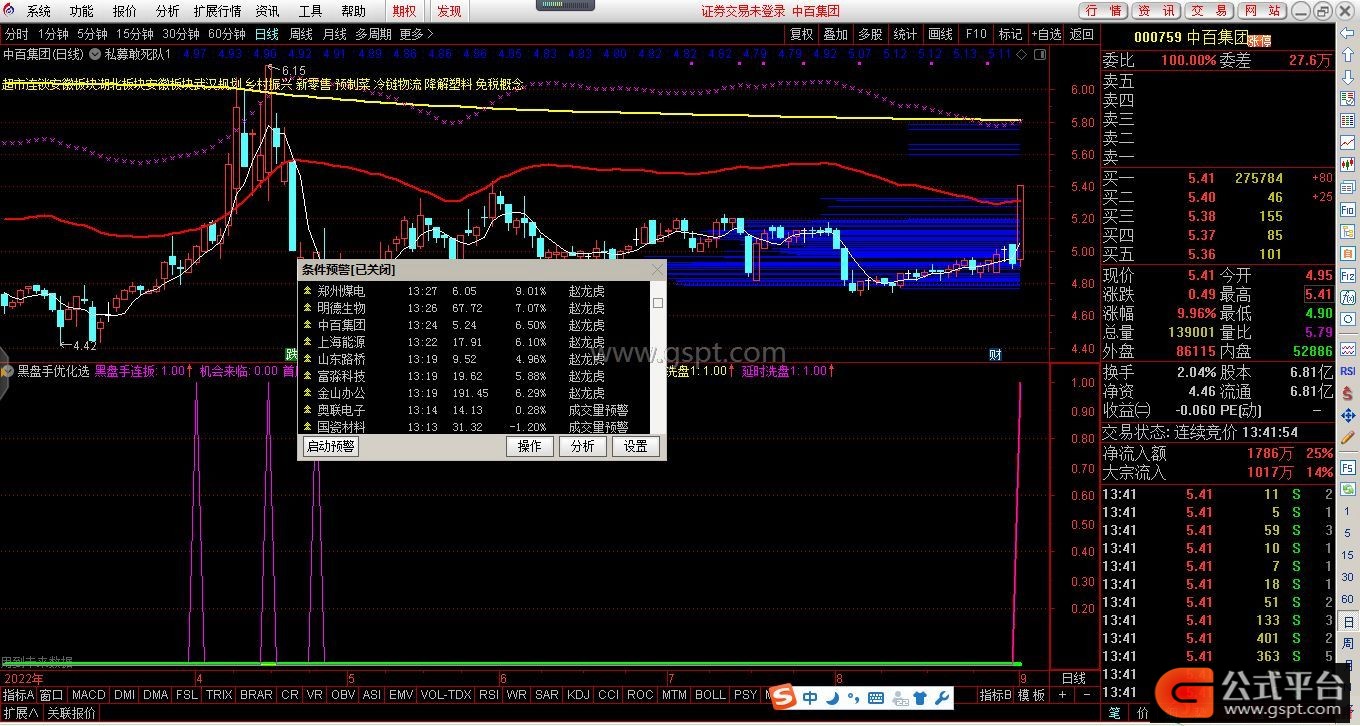This screenshot has width=1360, height=726.
Task: Open the line chart icon in right sidebar
Action: click(x=1348, y=142)
